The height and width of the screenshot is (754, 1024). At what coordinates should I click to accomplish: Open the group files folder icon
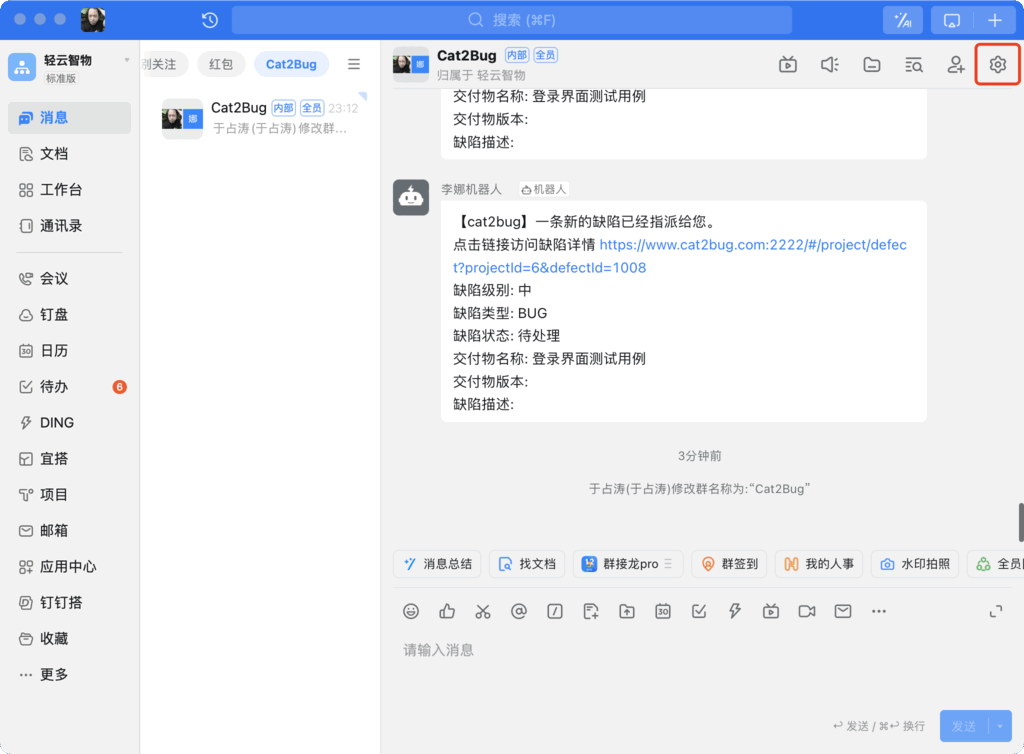click(x=871, y=65)
